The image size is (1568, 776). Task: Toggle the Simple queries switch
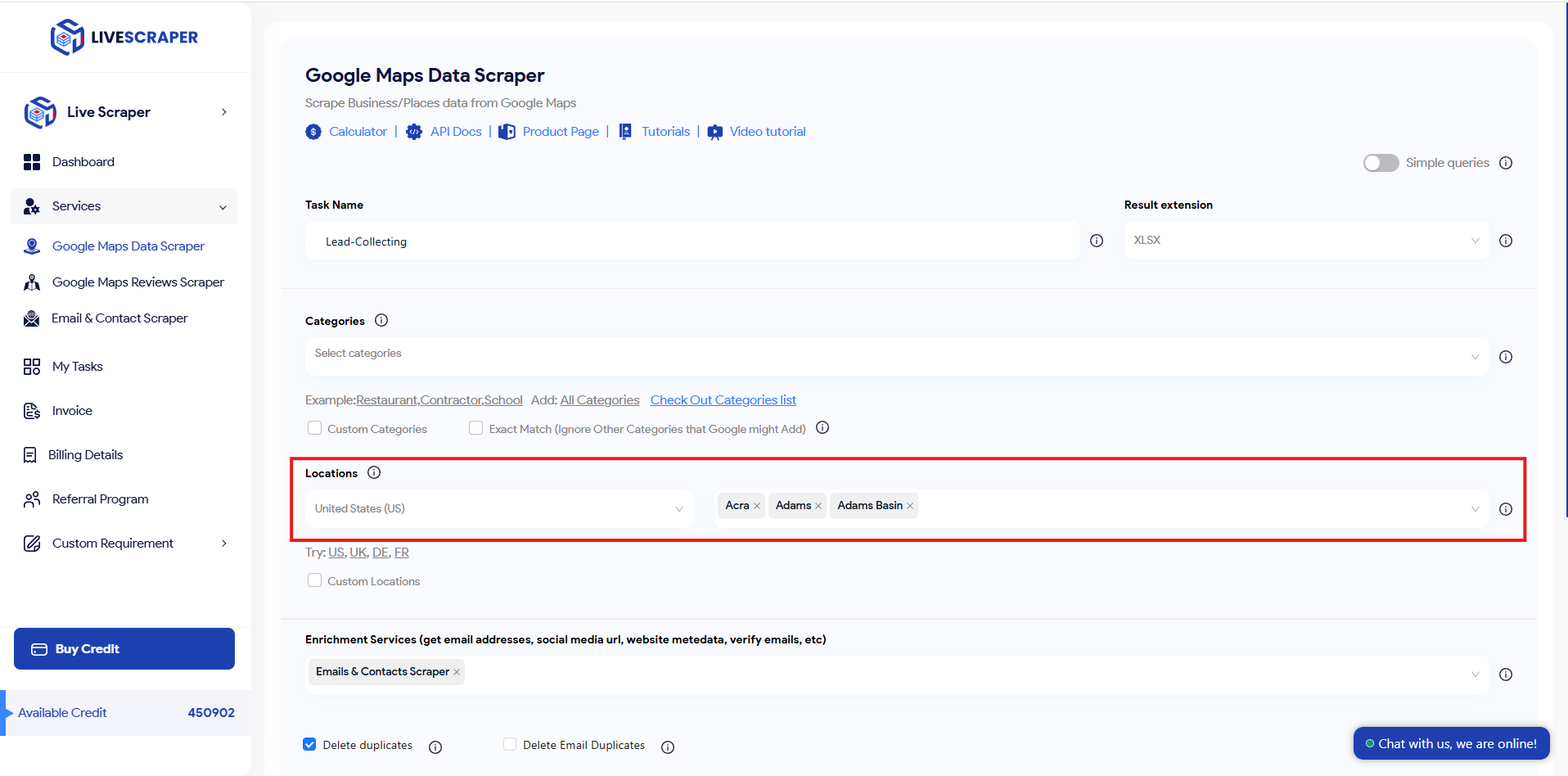(1381, 163)
